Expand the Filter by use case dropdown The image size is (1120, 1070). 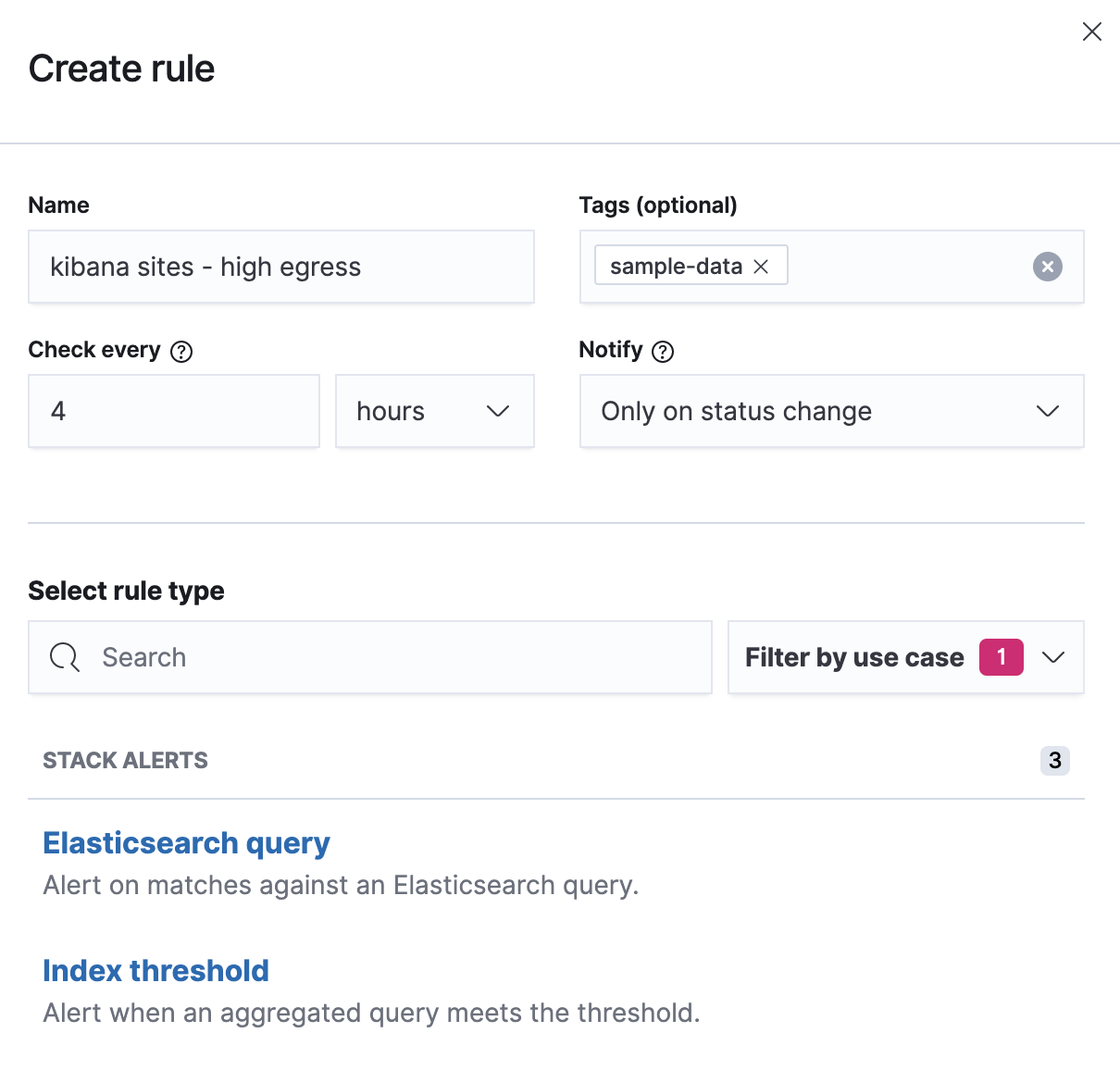[905, 657]
